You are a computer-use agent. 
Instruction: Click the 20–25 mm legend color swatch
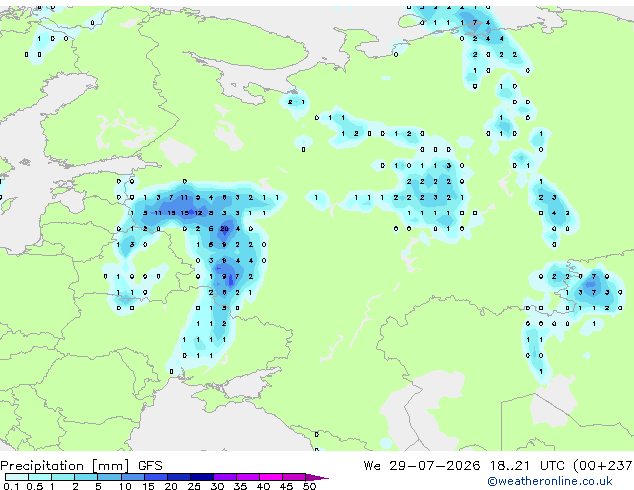178,477
